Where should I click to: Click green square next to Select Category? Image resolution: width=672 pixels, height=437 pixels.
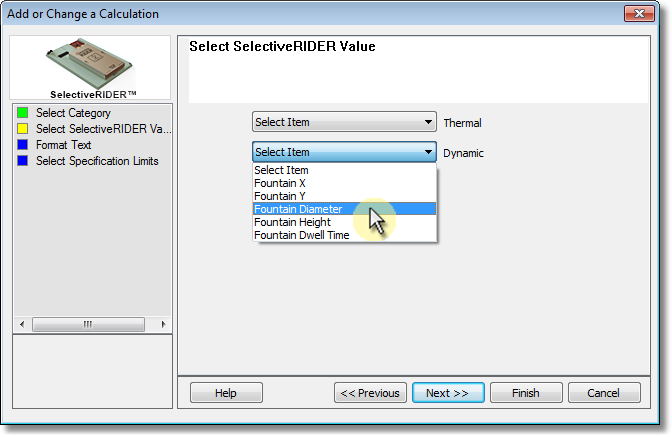tap(22, 113)
